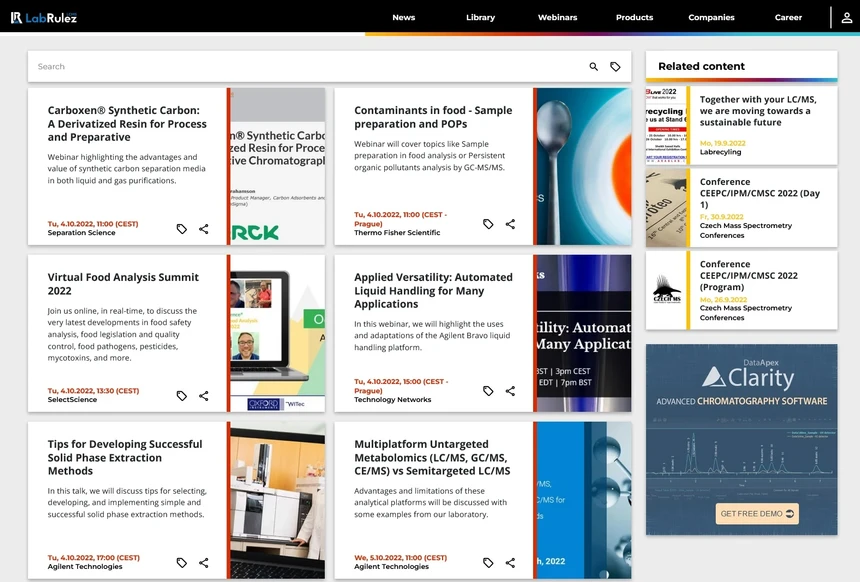
Task: Open Conference CEEPC/IPM/CMSC 2022 (Day 1)
Action: [x=760, y=193]
